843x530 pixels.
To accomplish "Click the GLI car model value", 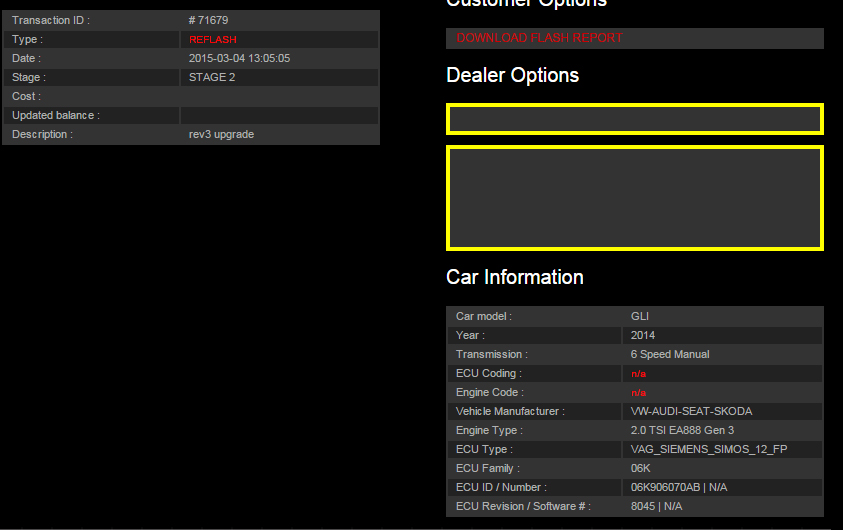I will point(640,317).
